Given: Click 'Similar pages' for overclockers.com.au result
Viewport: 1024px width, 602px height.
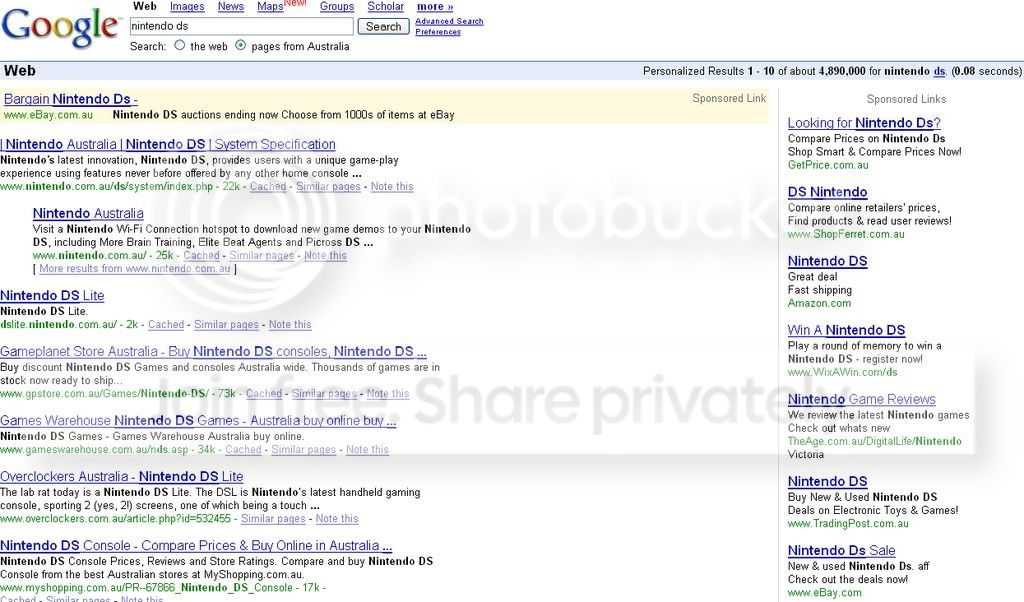Looking at the screenshot, I should 273,519.
